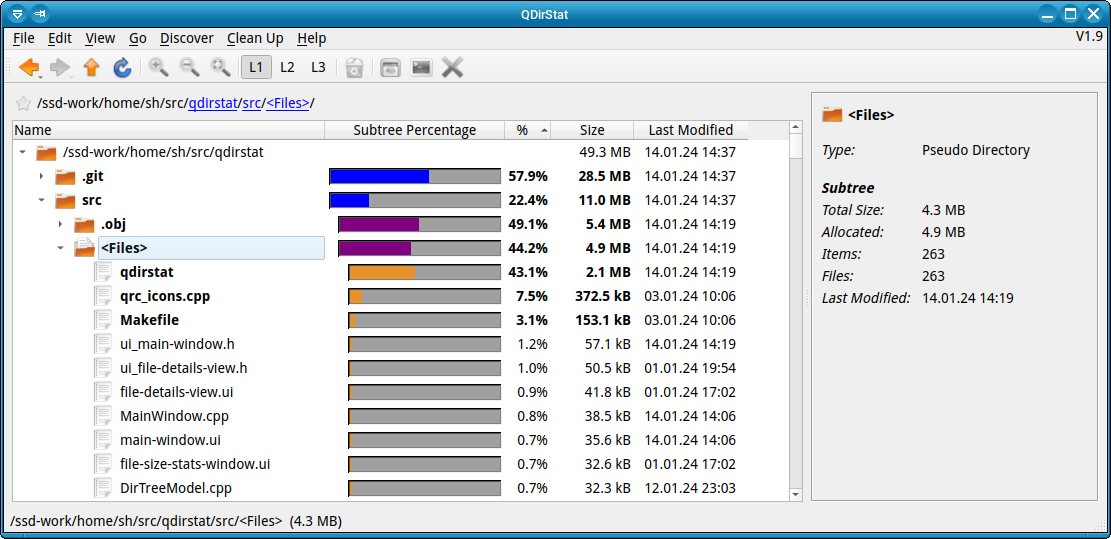Open terminal here toolbar icon
Screen dimensions: 1111x539
coord(422,67)
